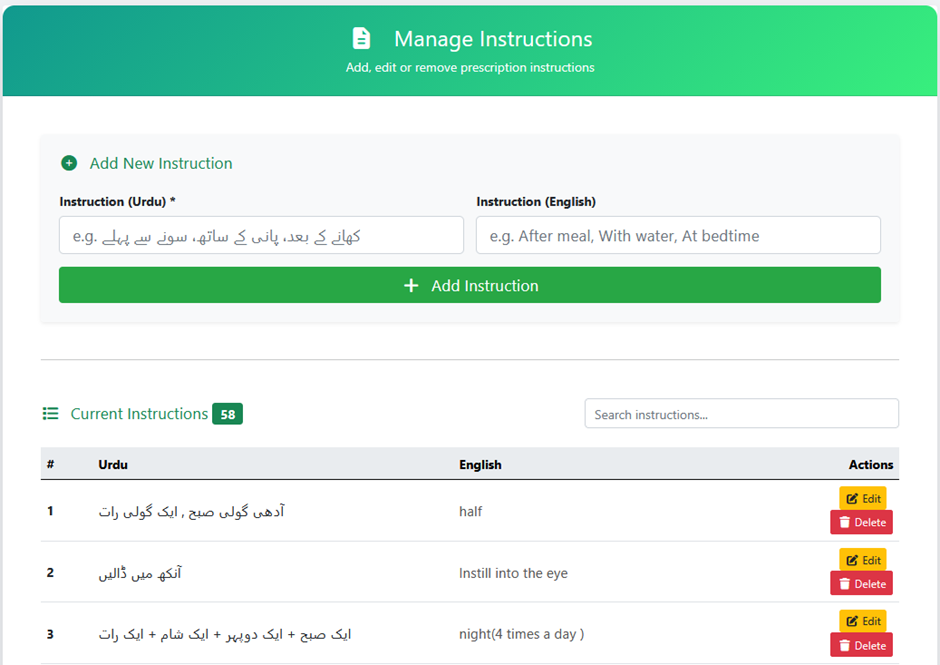
Task: Delete the 'half' instruction in row 1
Action: tap(861, 522)
